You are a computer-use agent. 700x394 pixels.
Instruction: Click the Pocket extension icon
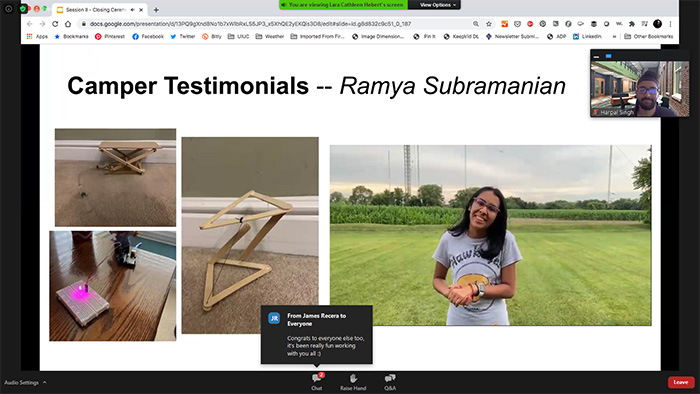pos(517,24)
